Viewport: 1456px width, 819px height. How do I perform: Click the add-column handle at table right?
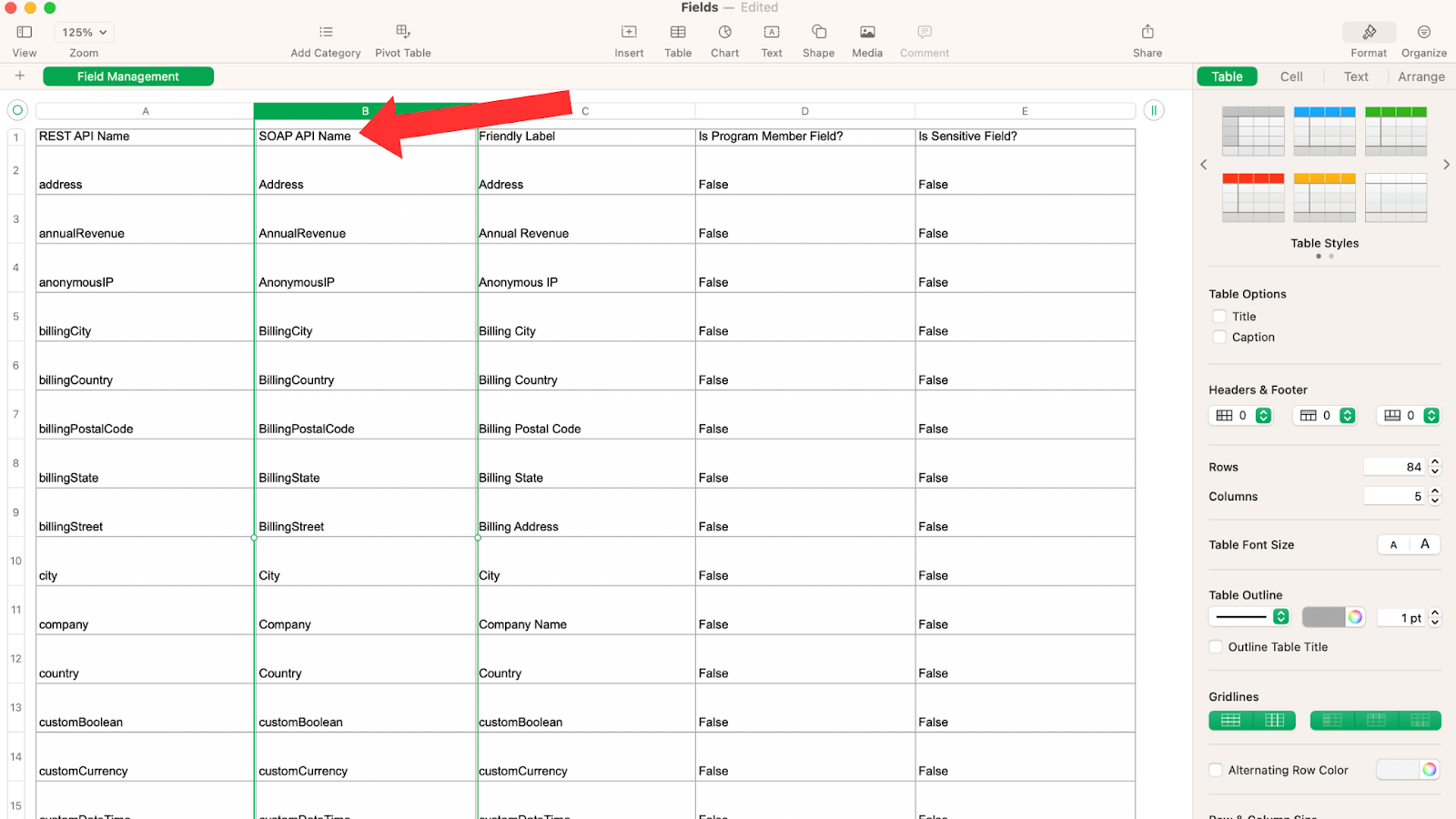pyautogui.click(x=1154, y=110)
